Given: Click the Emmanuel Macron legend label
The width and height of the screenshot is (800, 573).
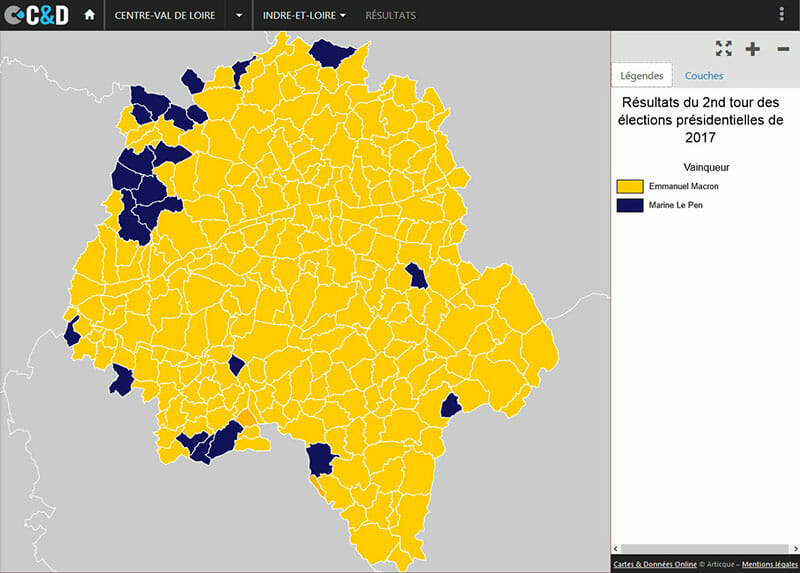Looking at the screenshot, I should coord(683,187).
